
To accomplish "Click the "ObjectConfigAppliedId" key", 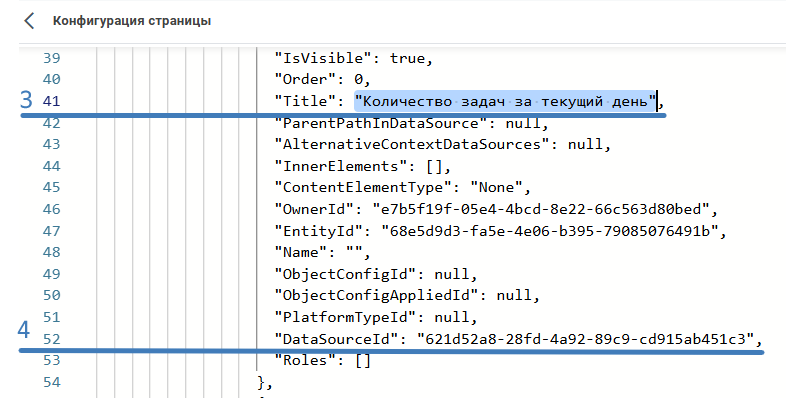I will tap(376, 296).
